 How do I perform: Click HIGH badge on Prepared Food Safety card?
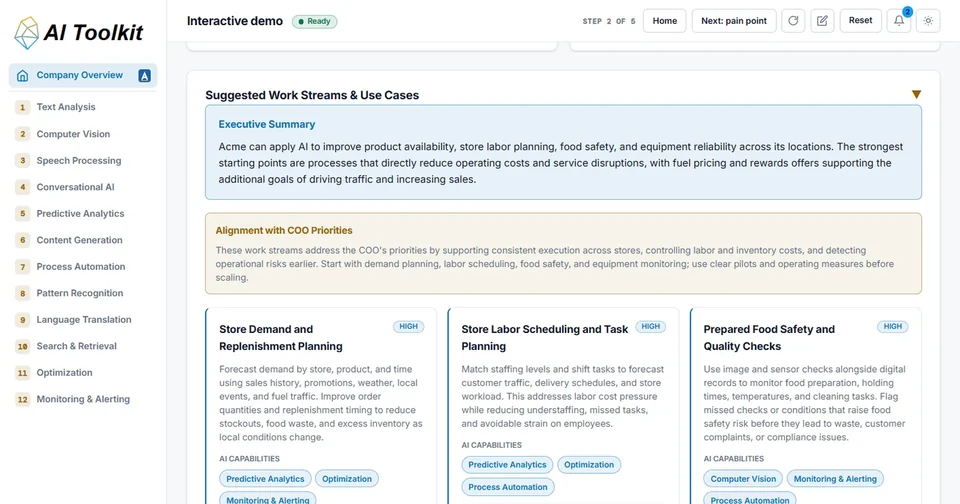tap(893, 327)
